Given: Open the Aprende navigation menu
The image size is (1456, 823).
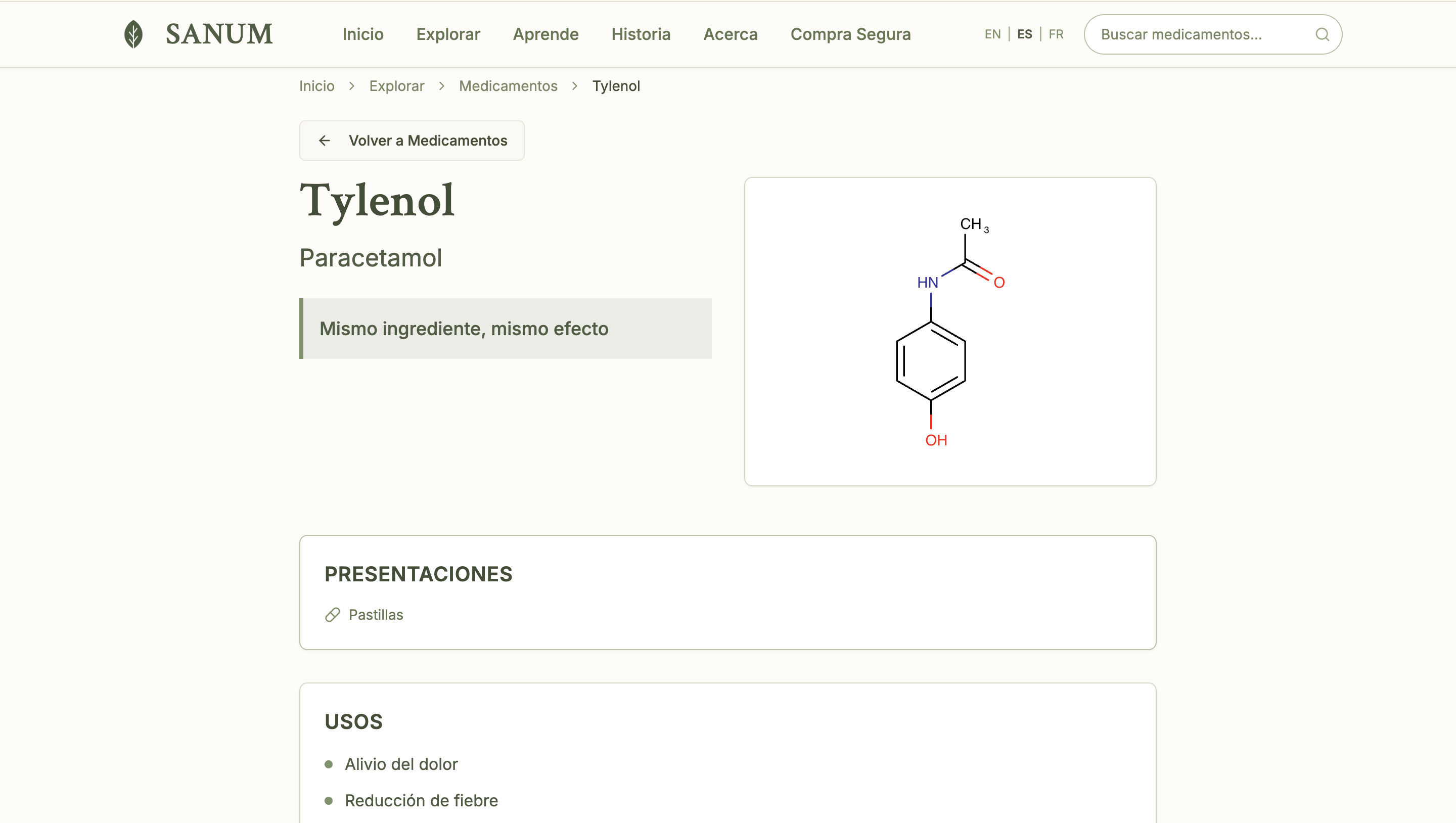Looking at the screenshot, I should [545, 34].
